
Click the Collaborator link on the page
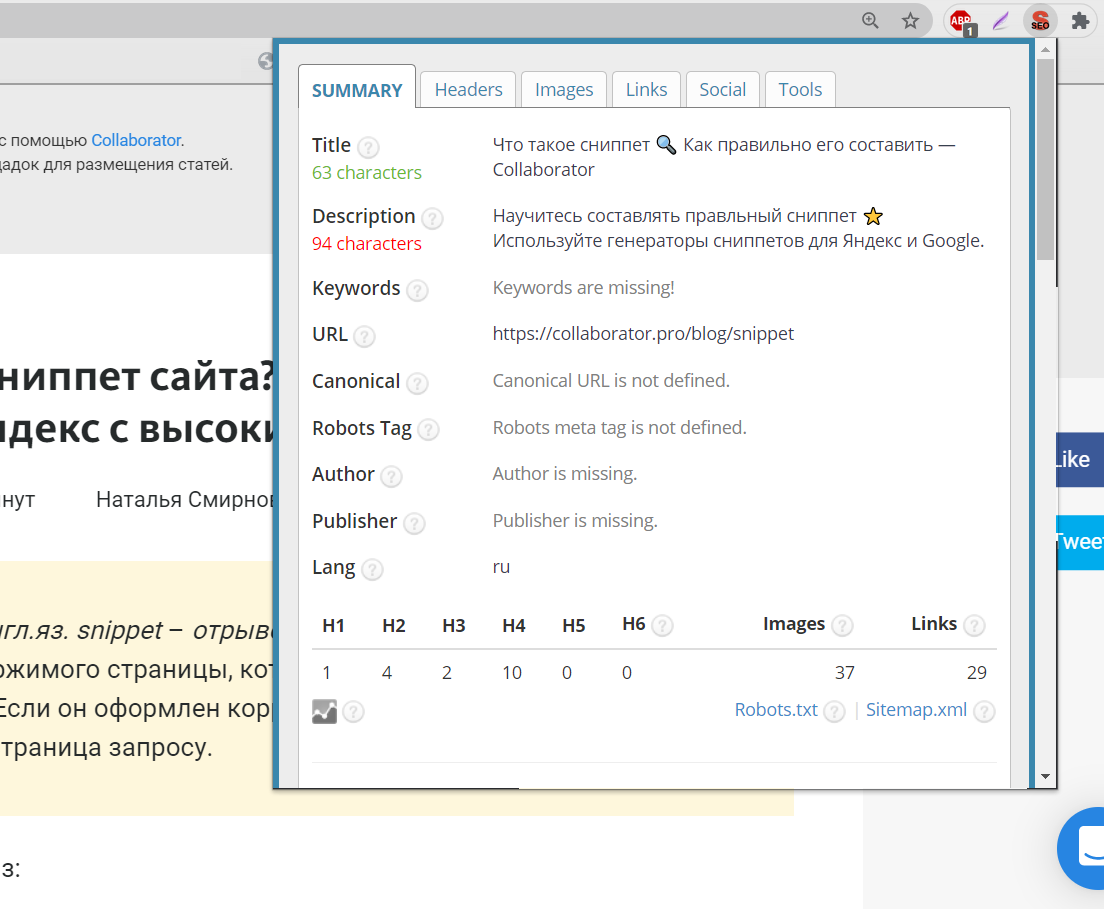pyautogui.click(x=137, y=140)
